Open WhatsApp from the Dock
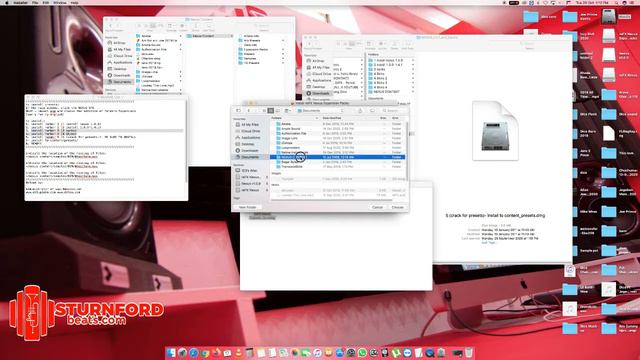640x360 pixels. point(362,353)
